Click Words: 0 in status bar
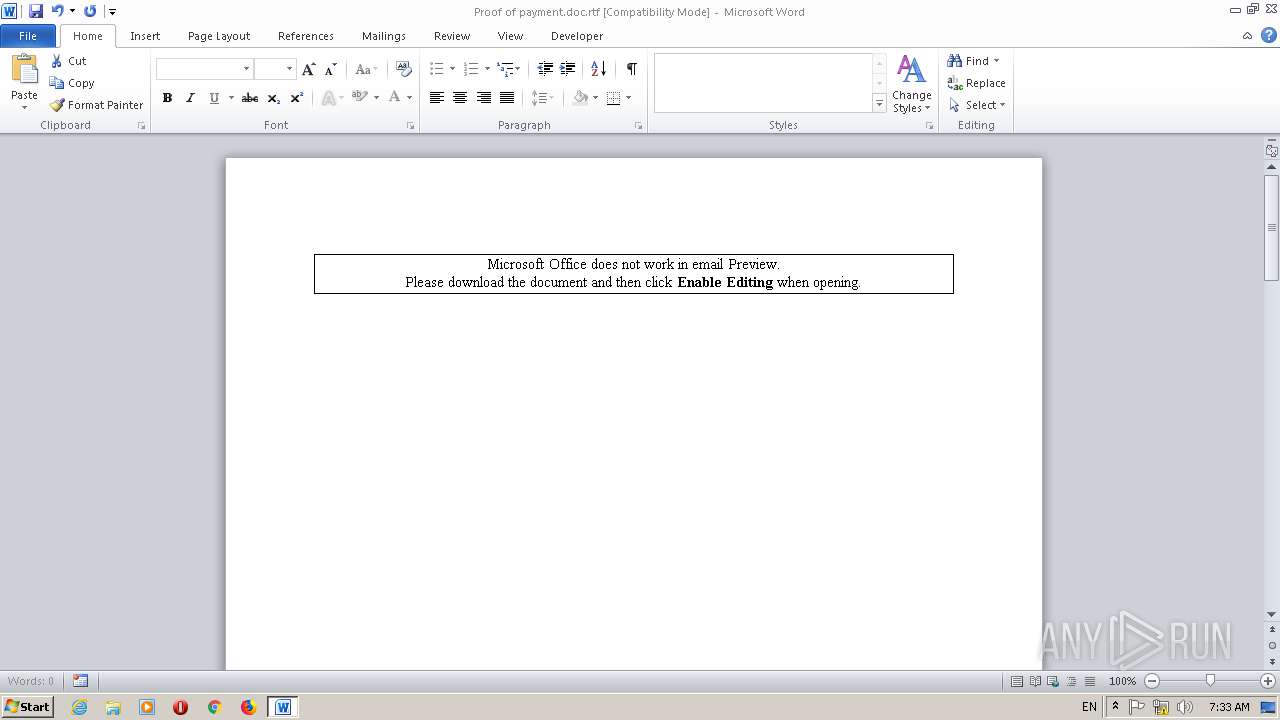 pyautogui.click(x=31, y=681)
